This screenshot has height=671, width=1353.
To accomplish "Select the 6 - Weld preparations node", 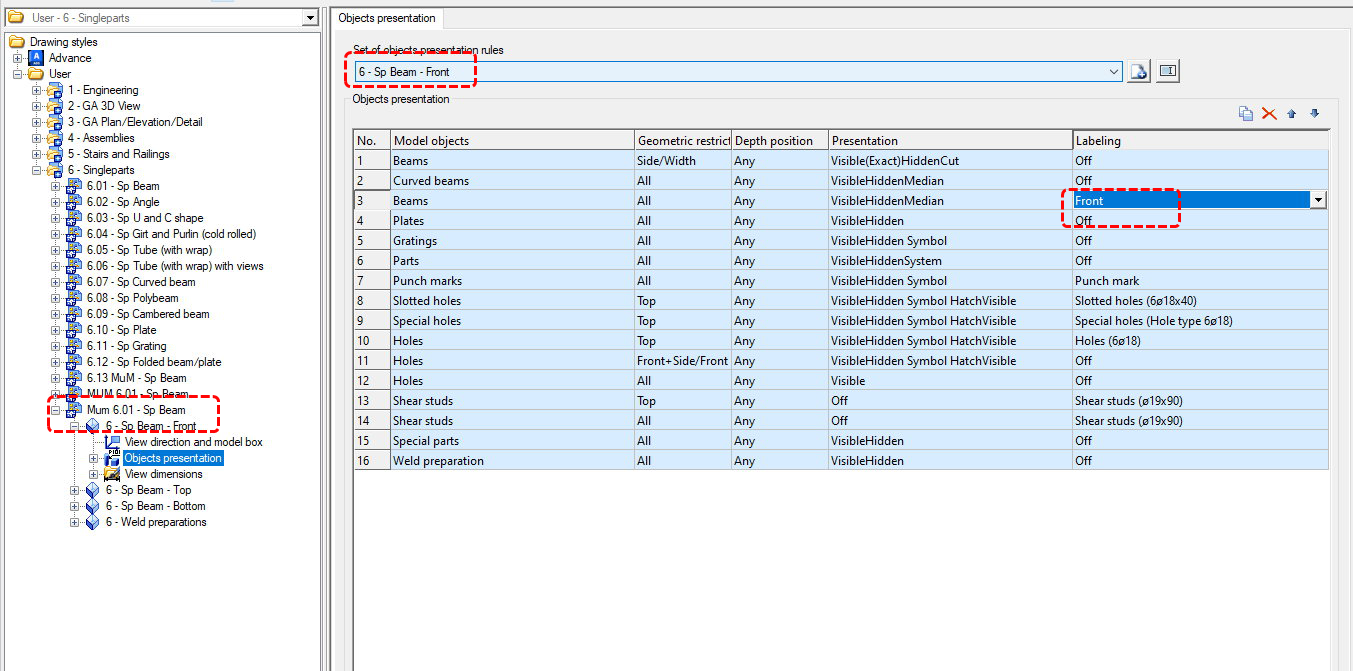I will pyautogui.click(x=156, y=522).
